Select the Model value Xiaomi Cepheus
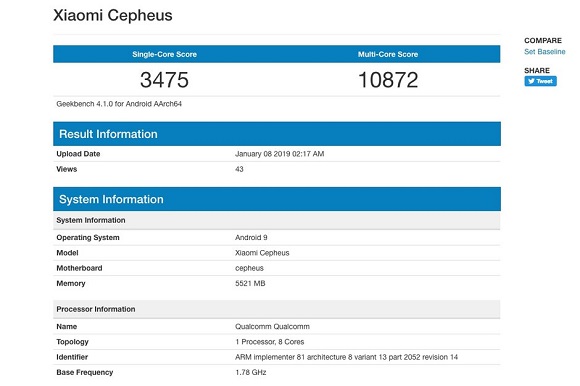Screen dimensions: 580x386 tap(262, 253)
